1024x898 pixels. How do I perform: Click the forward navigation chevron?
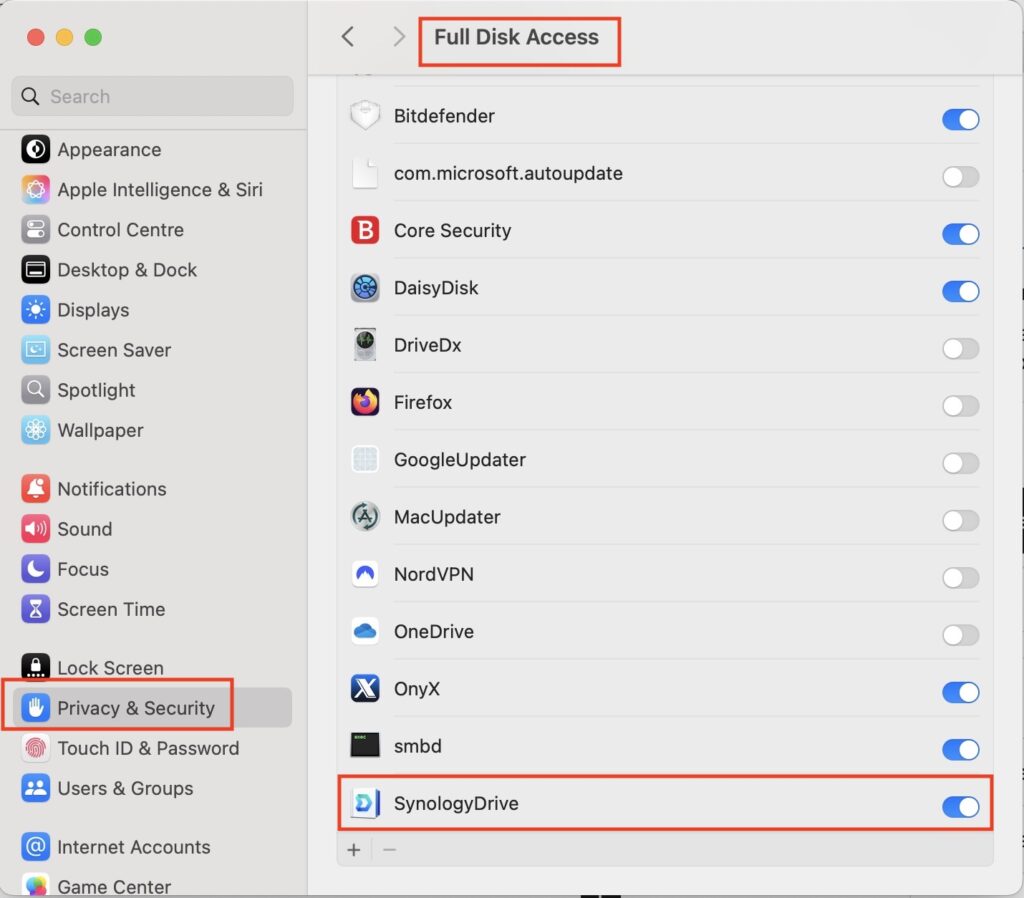click(x=399, y=37)
